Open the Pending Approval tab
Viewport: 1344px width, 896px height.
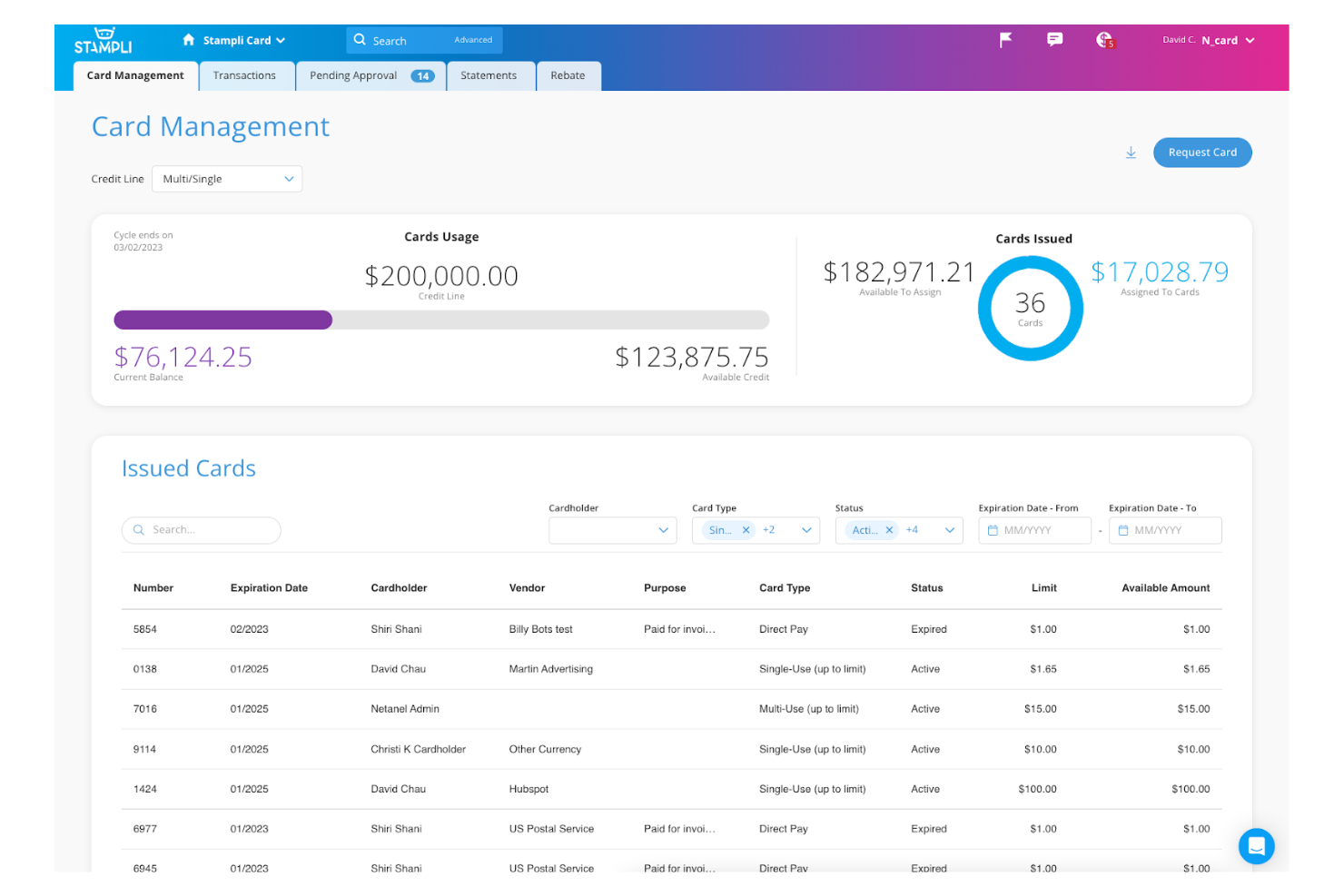tap(371, 76)
